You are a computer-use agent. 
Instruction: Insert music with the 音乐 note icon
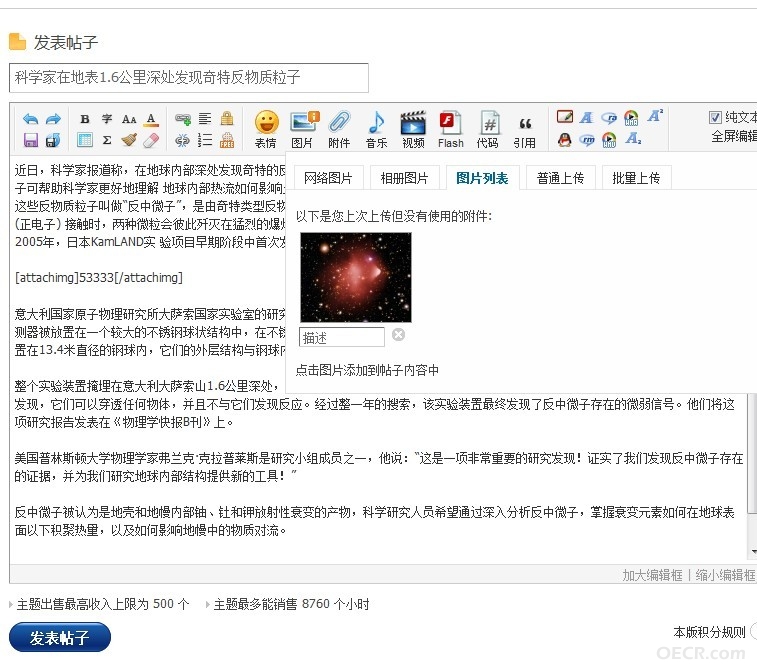click(376, 129)
